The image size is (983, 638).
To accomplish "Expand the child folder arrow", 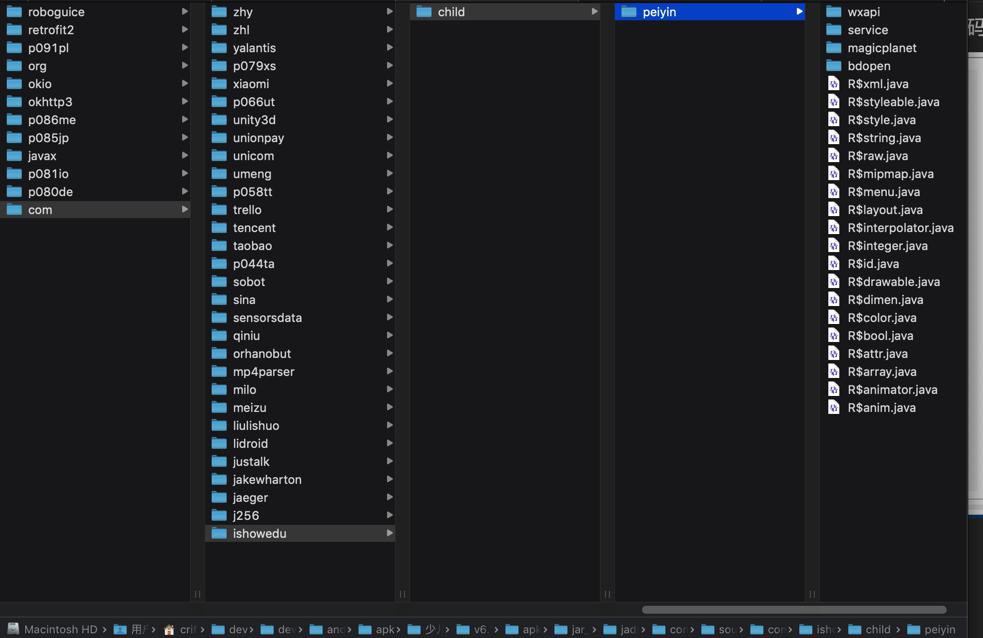I will coord(594,11).
